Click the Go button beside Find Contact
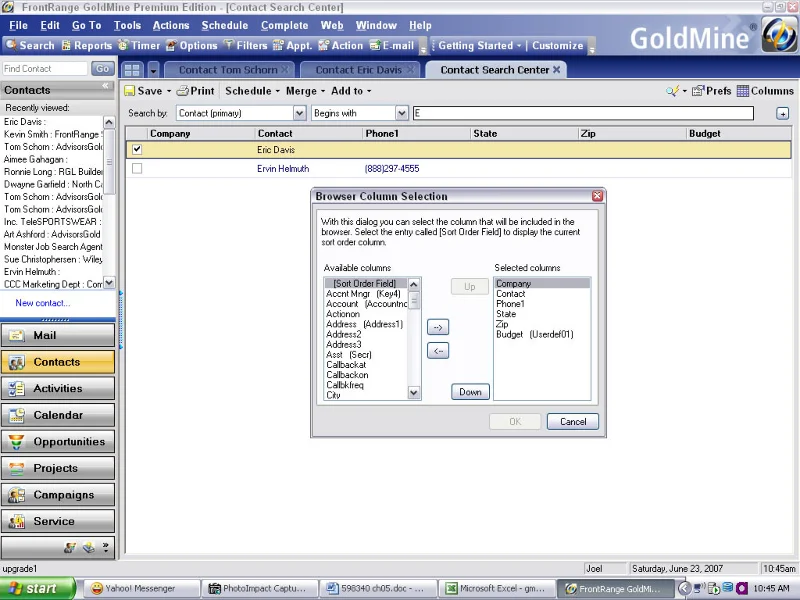Viewport: 800px width, 600px height. 103,68
